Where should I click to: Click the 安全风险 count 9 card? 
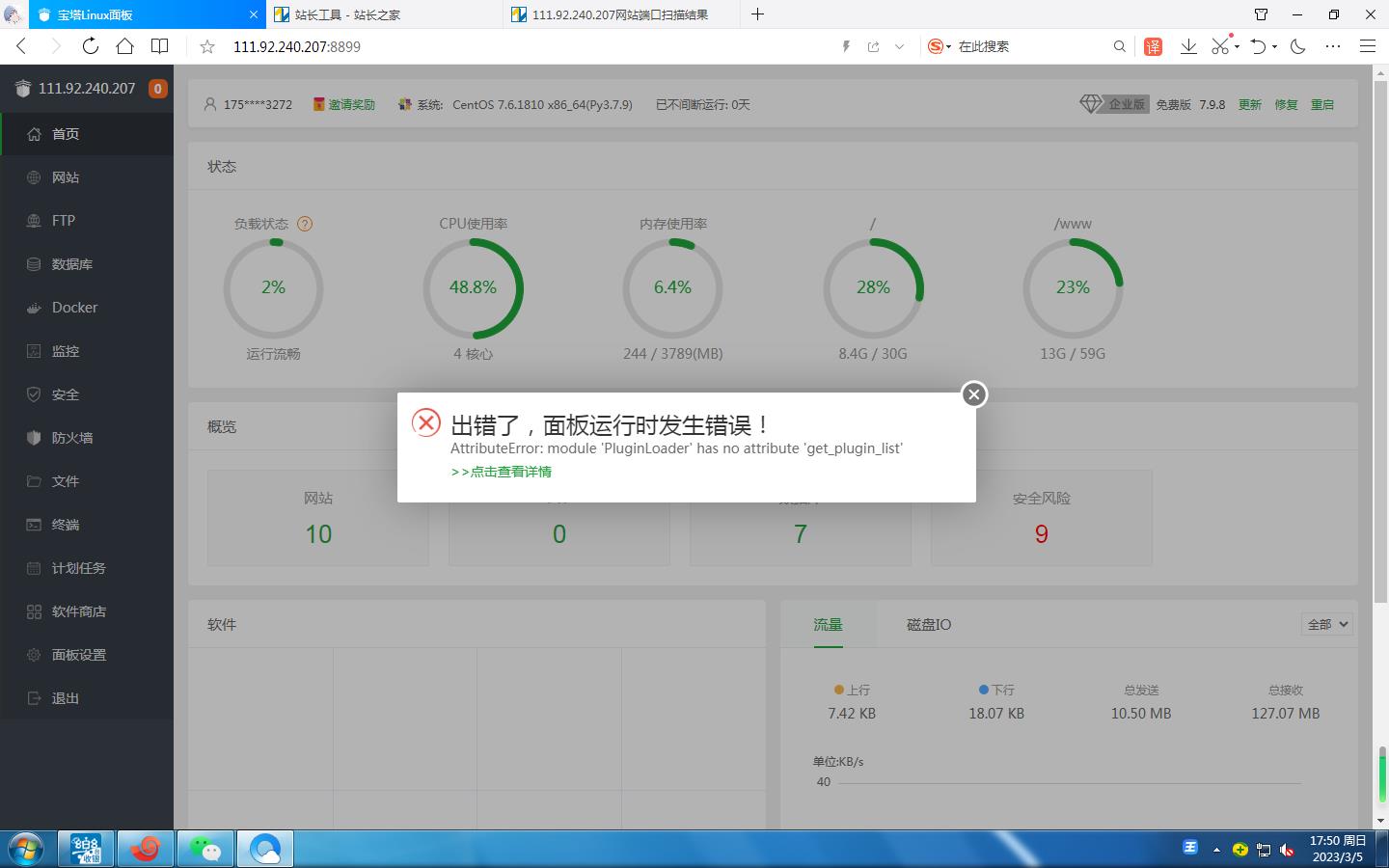1042,518
